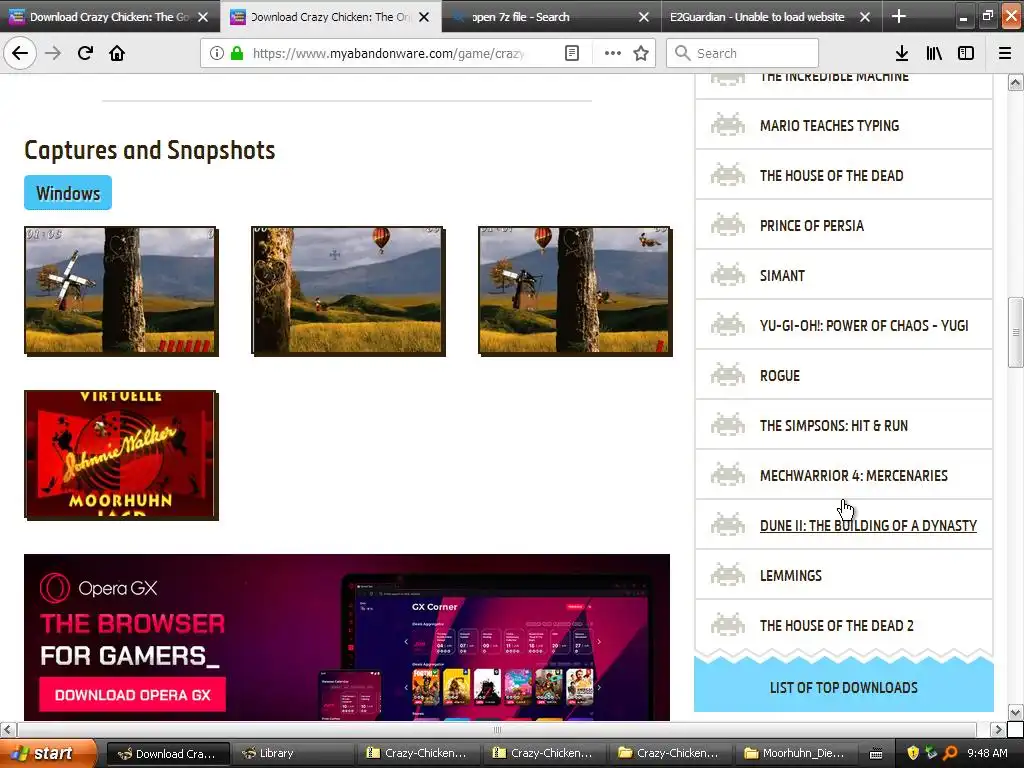Open The Simpsons: Hit & Run link

[x=834, y=425]
